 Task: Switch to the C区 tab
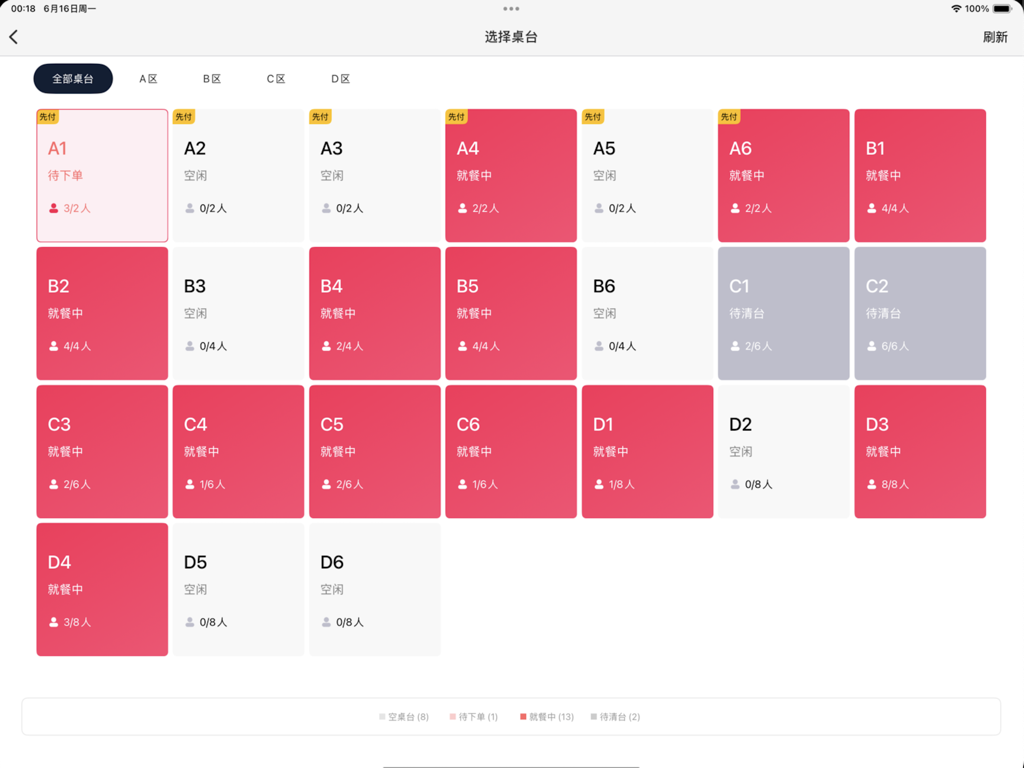[275, 78]
